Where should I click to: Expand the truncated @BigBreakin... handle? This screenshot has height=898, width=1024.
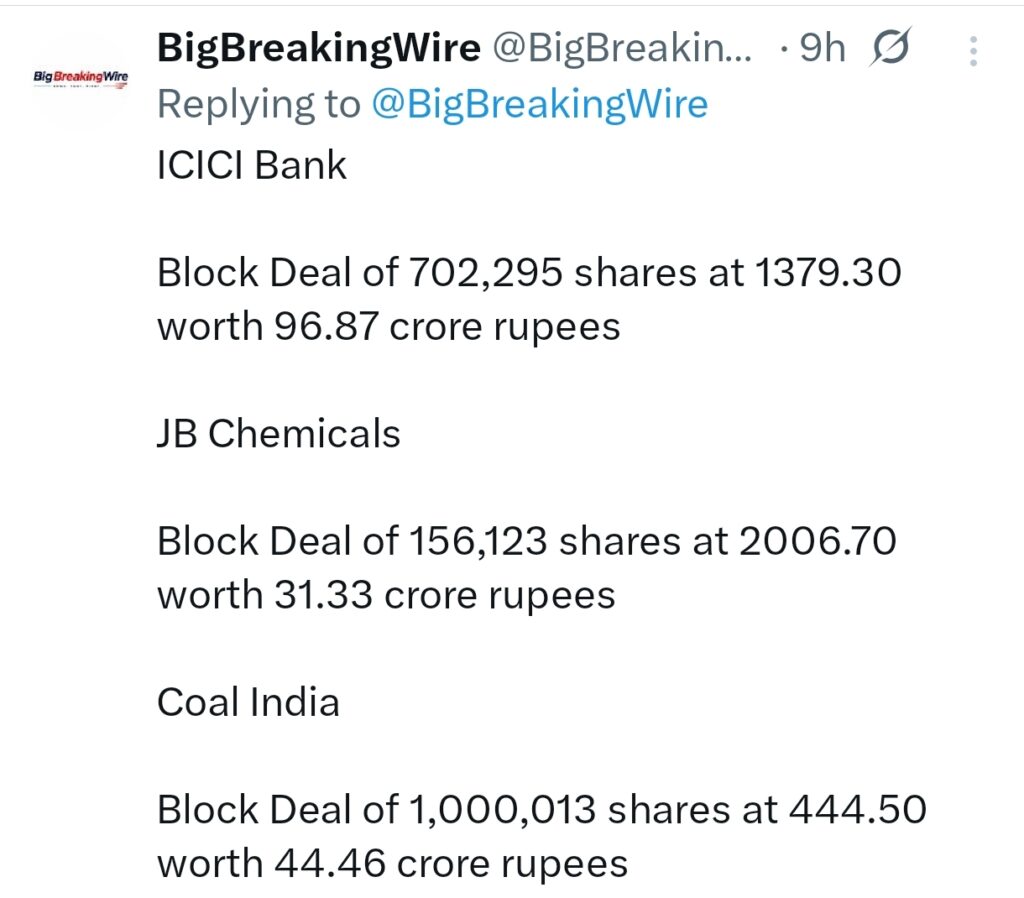pyautogui.click(x=630, y=47)
